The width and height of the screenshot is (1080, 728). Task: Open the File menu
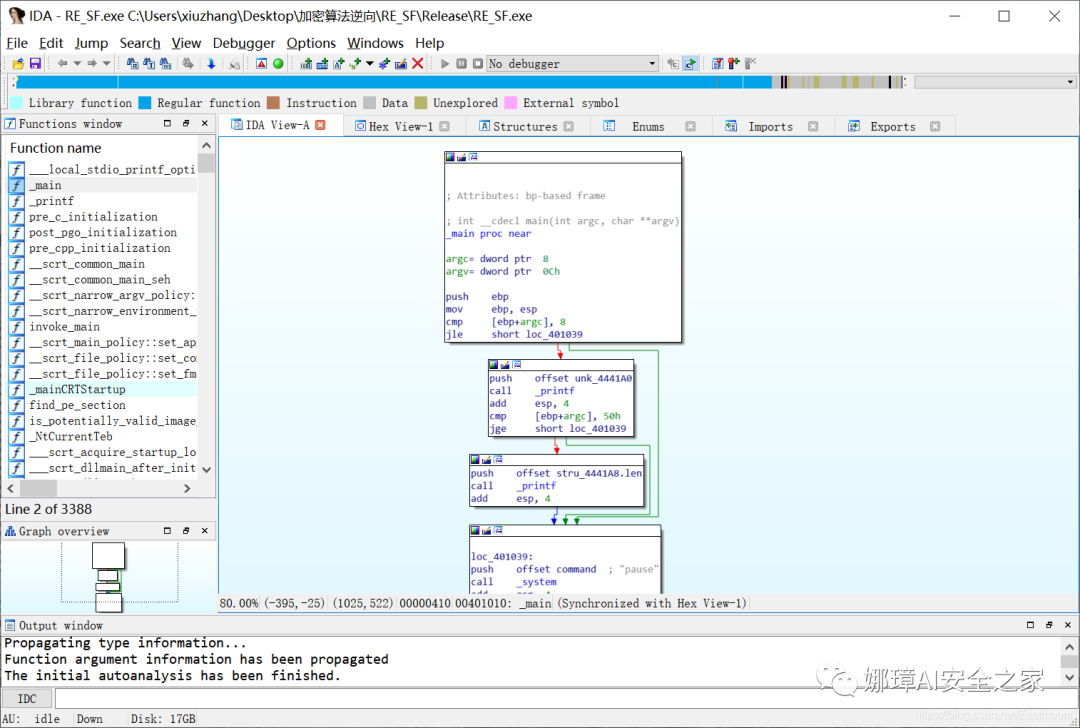pos(17,43)
